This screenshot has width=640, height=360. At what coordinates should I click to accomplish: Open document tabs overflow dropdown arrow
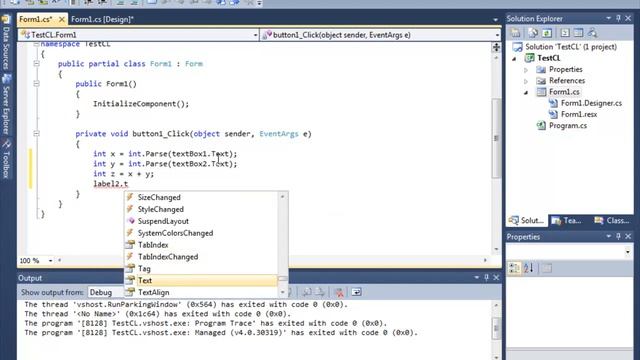point(495,20)
